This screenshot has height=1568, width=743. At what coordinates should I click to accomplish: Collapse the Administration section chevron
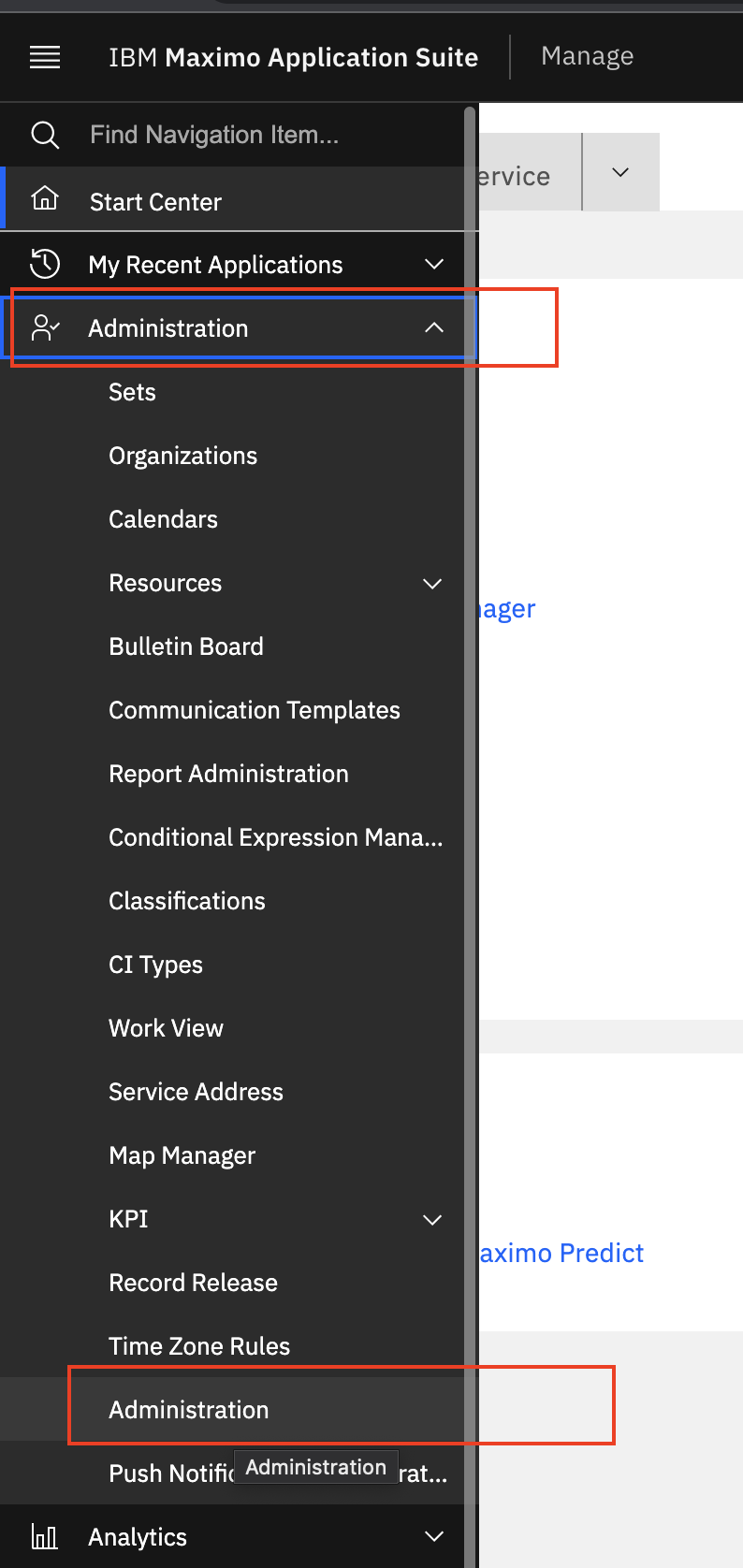[433, 327]
